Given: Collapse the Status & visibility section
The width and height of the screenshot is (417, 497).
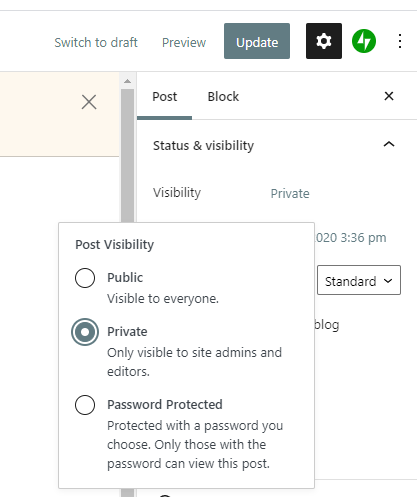Looking at the screenshot, I should point(389,144).
